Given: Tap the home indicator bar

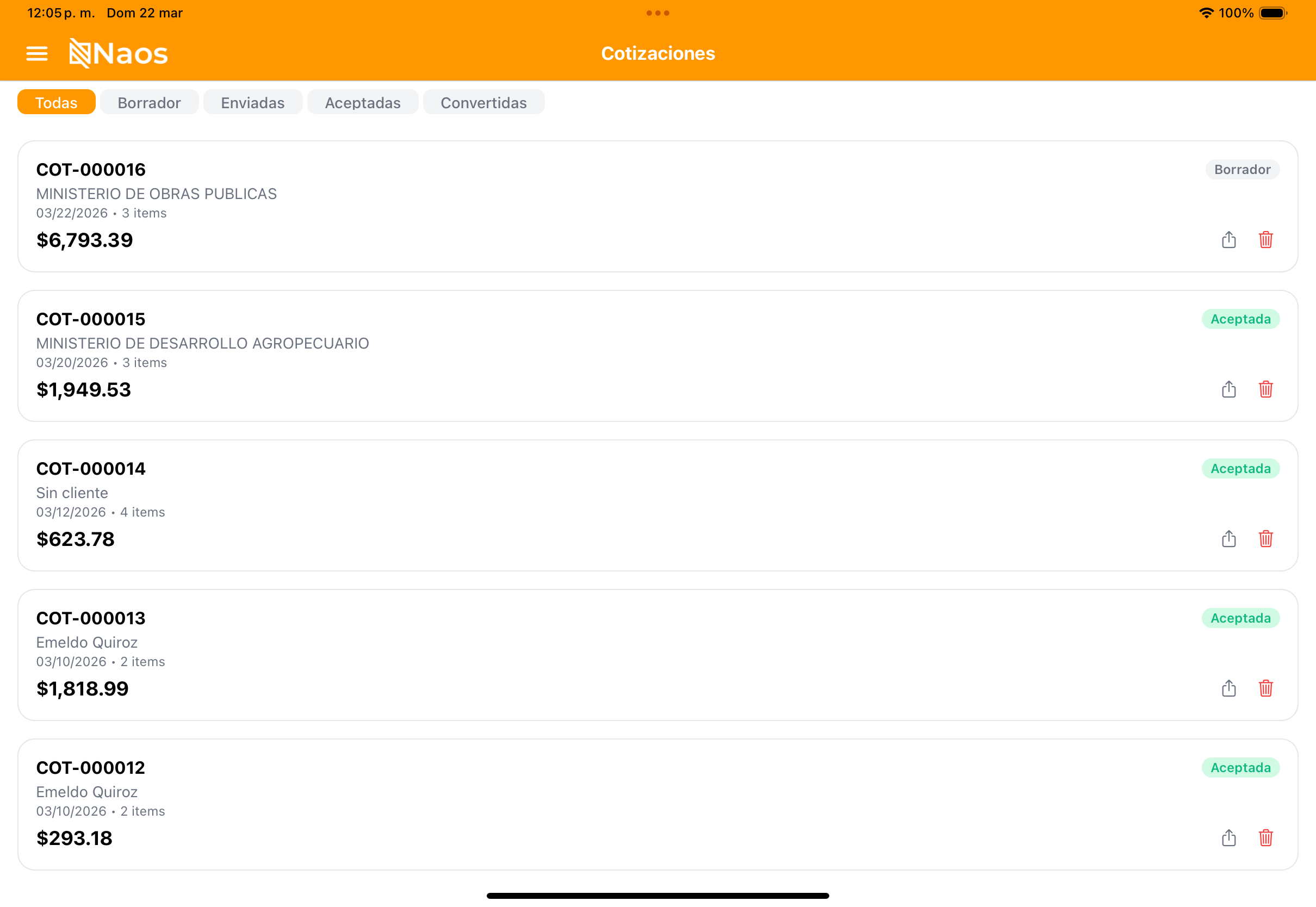Looking at the screenshot, I should point(658,896).
